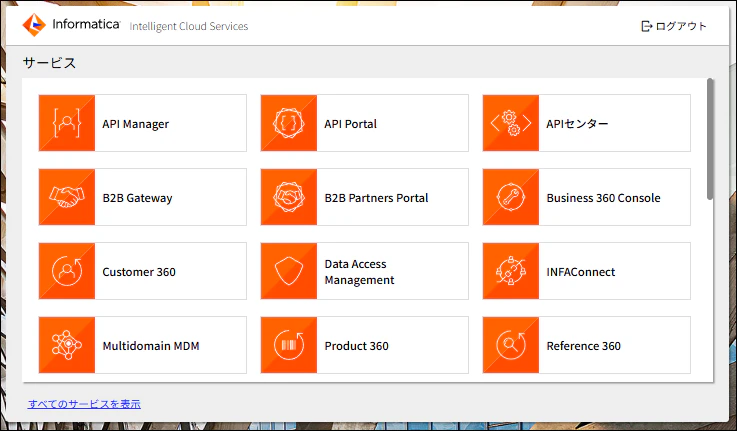Click the Multidomain MDM graph icon
737x431 pixels.
67,345
